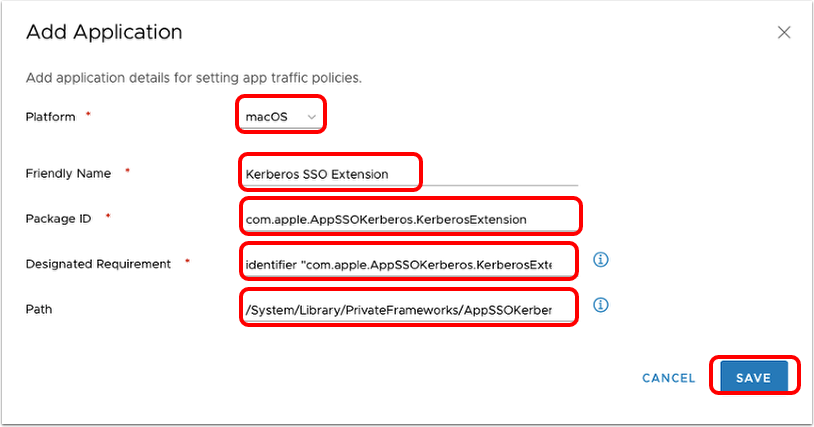
Task: Click the Package ID label
Action: (59, 217)
